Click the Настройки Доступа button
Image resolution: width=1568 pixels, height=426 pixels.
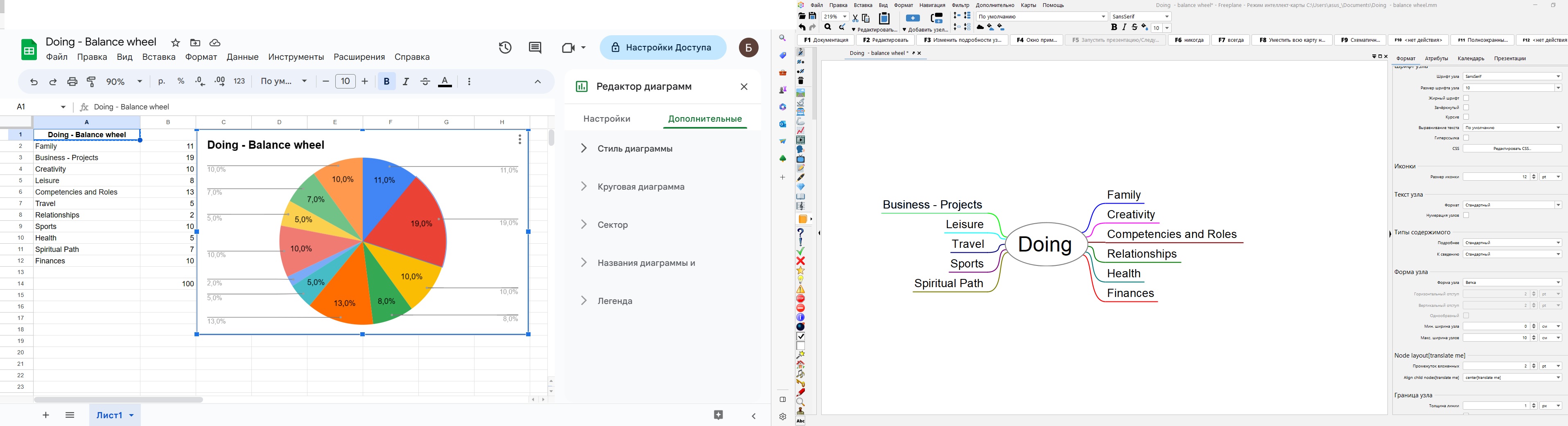click(663, 47)
